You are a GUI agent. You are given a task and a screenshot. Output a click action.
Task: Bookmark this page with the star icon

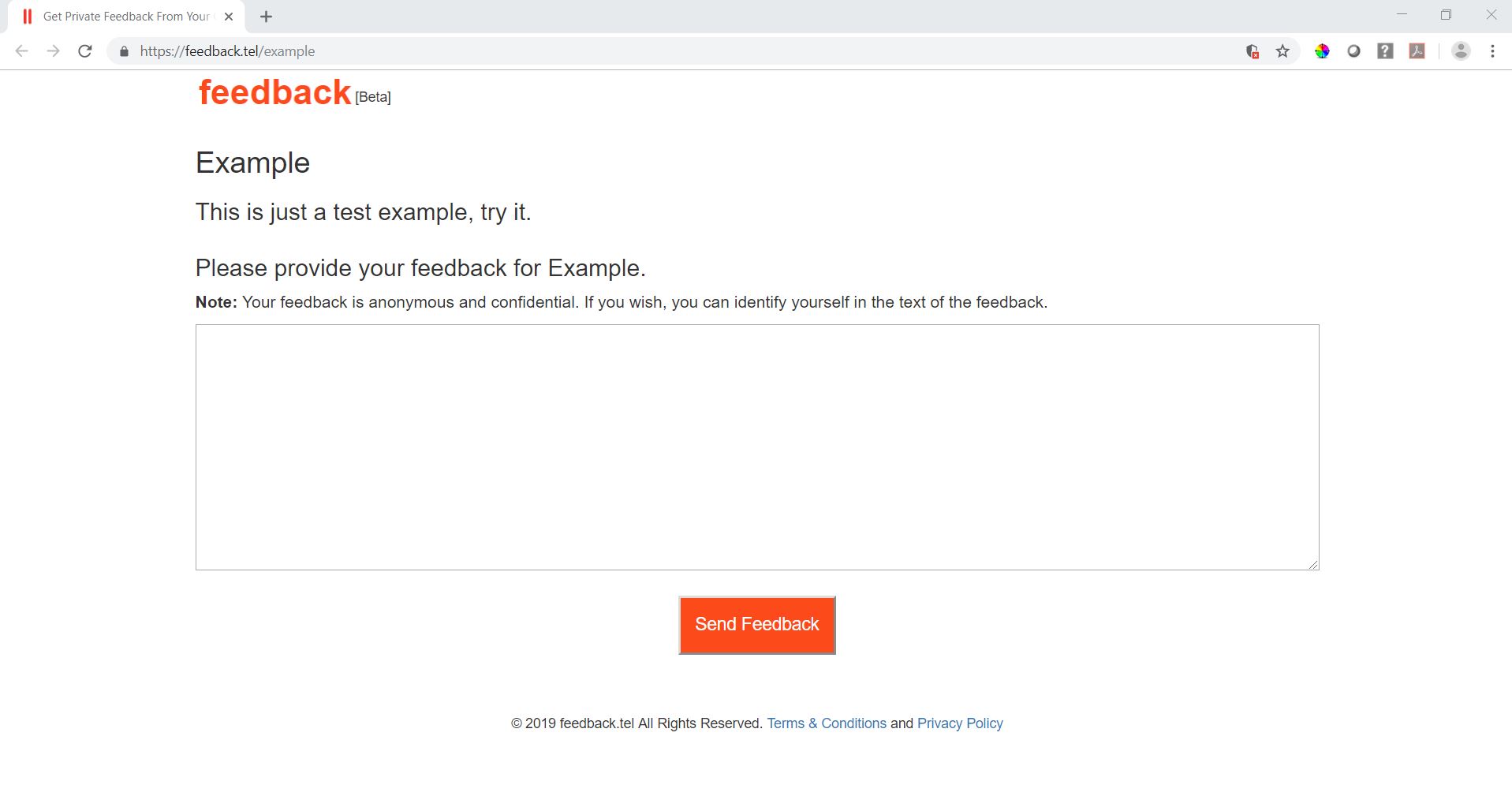click(x=1282, y=51)
